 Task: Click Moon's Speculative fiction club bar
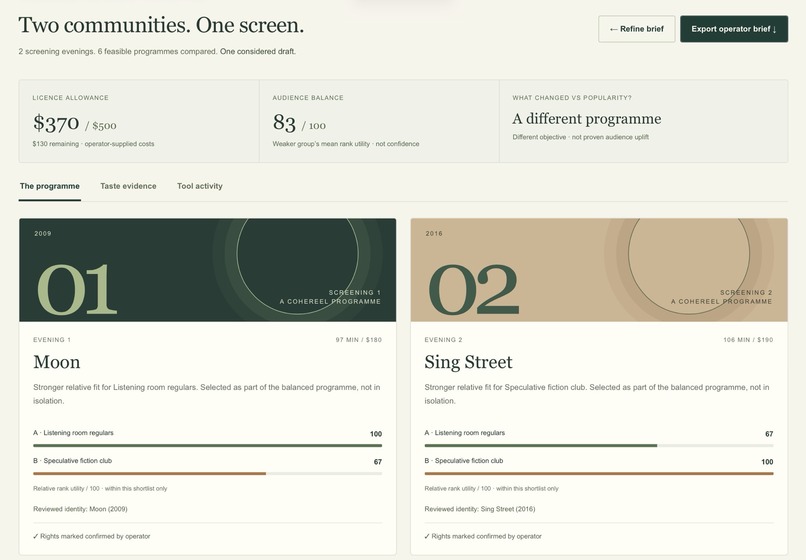(208, 473)
